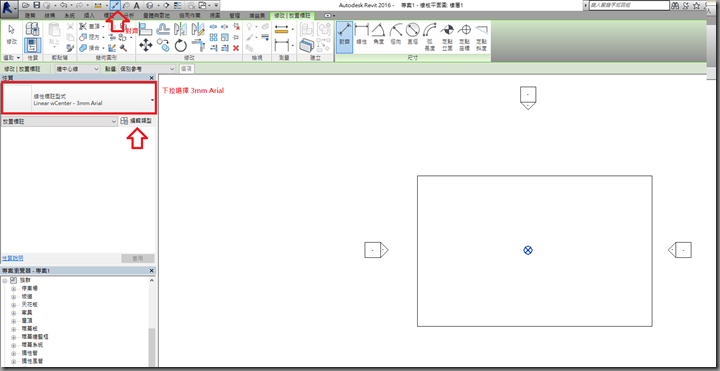This screenshot has height=371, width=720.
Task: Toggle Thin Lines icon in quick access toolbar
Action: 178,6
